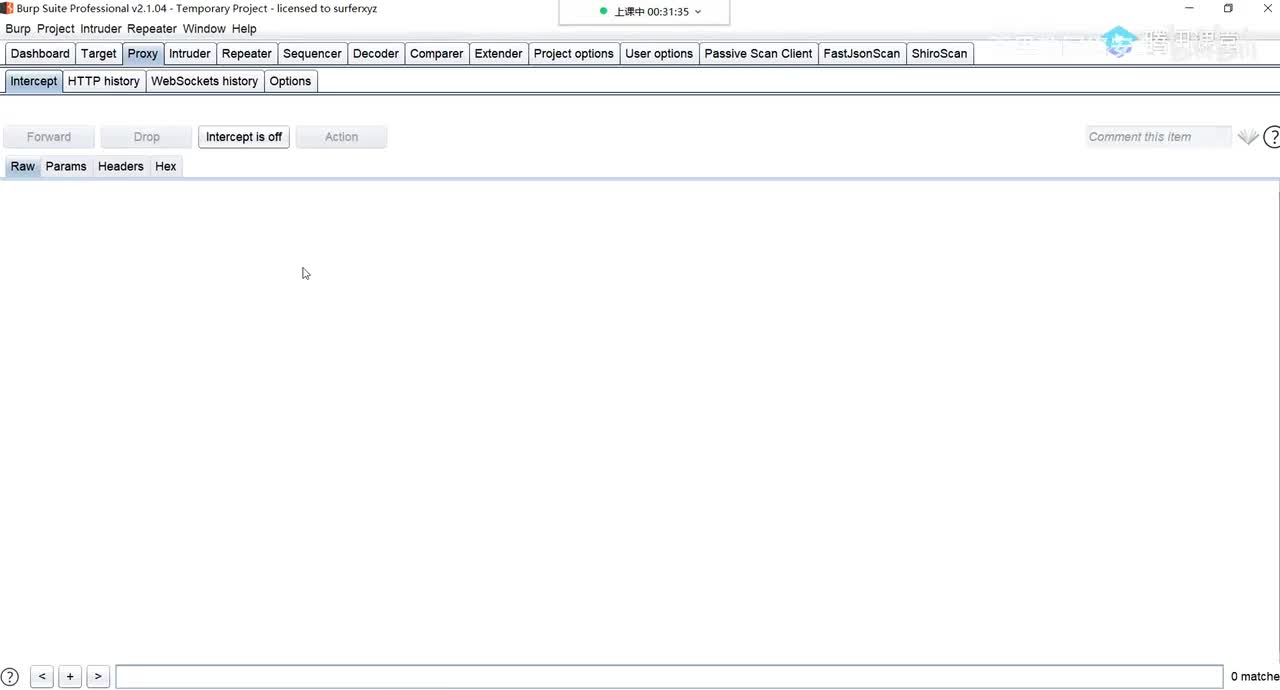
Task: Click the next match > button
Action: [x=98, y=677]
